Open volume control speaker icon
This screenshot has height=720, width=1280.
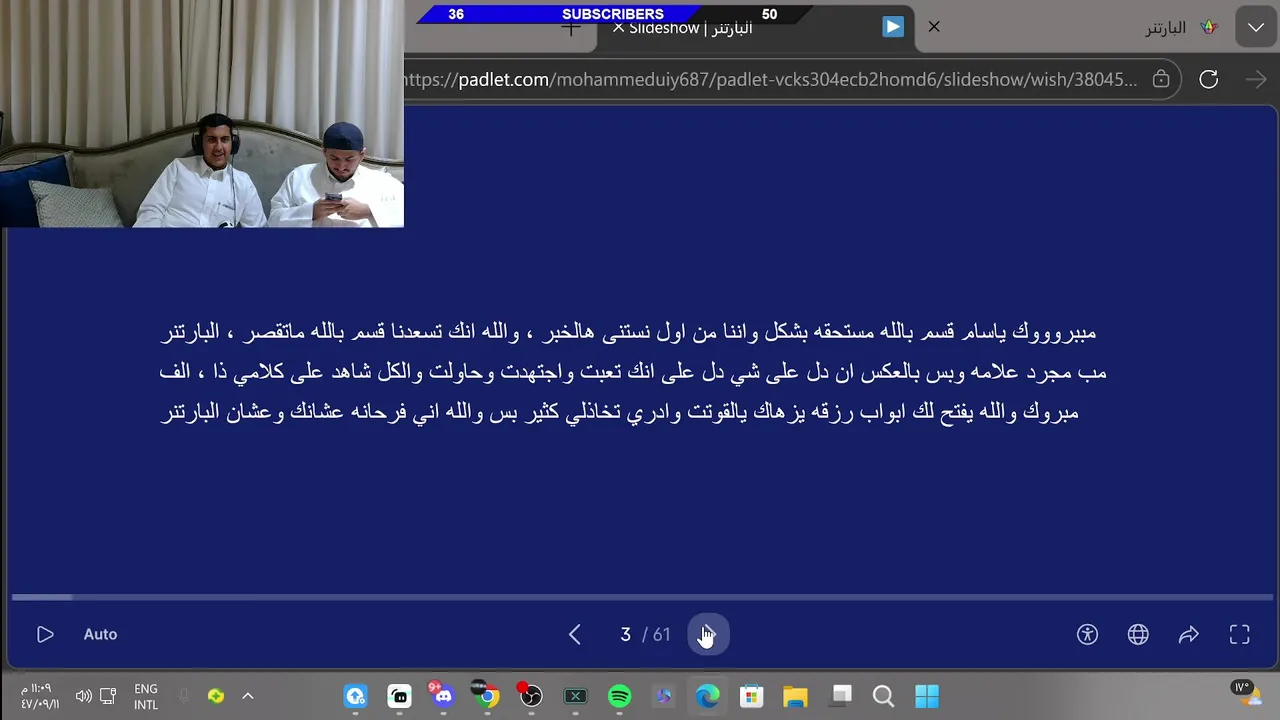(83, 696)
